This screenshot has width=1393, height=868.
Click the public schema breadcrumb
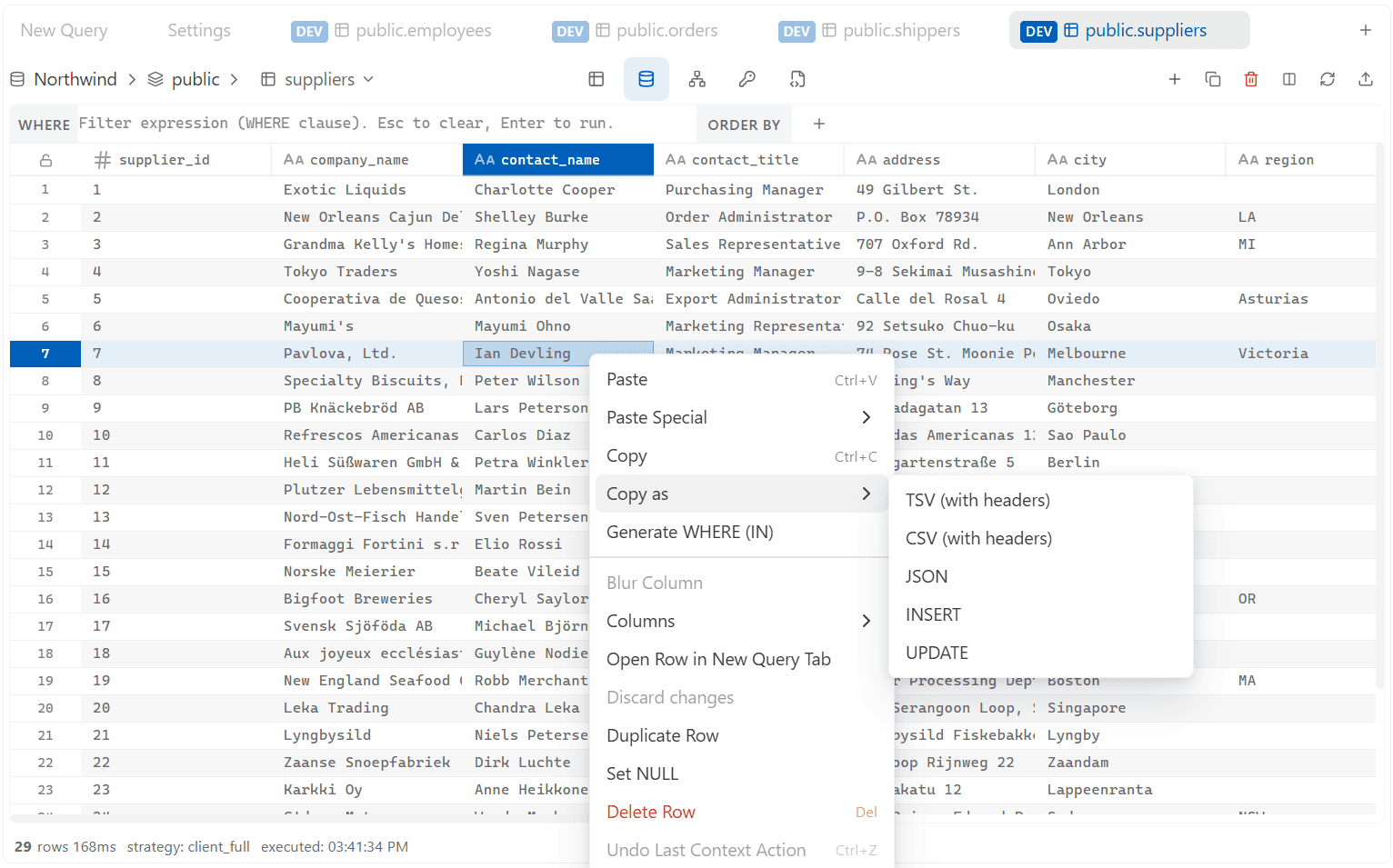(185, 79)
